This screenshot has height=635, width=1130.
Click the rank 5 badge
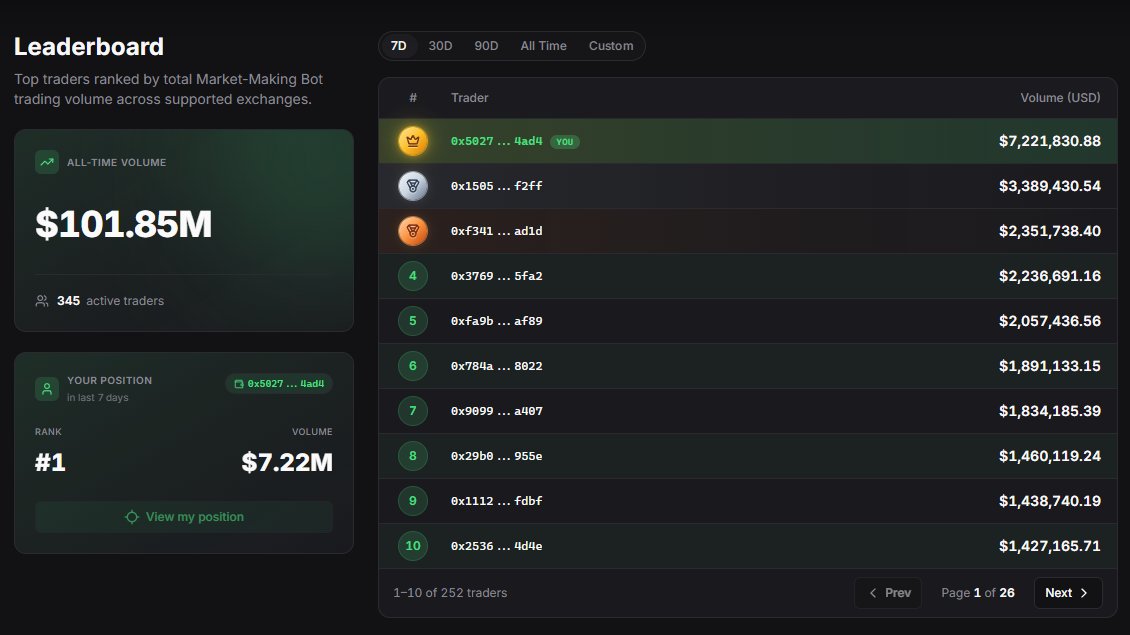coord(413,321)
